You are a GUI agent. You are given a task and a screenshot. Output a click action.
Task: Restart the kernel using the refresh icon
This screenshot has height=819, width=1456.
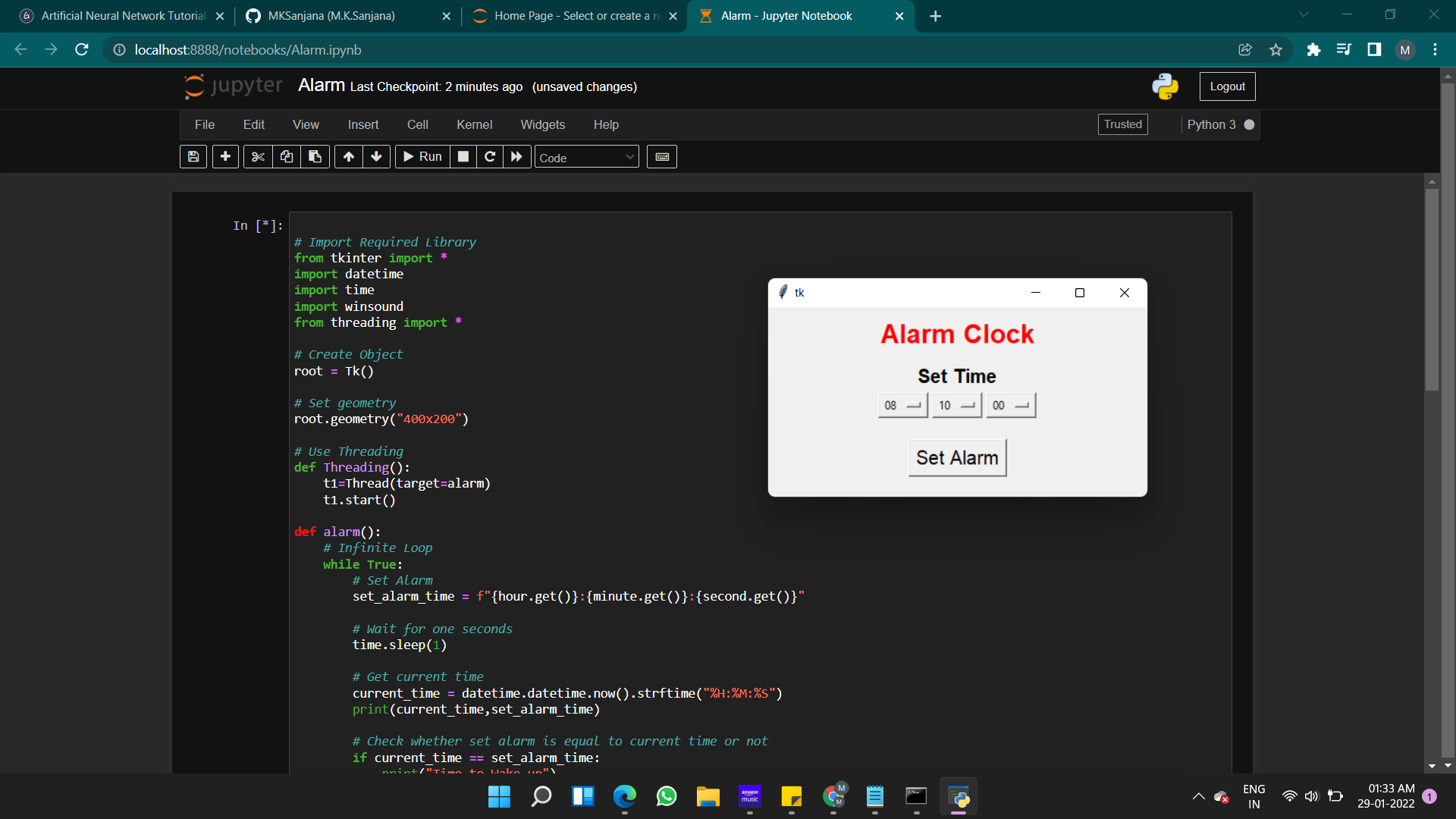coord(490,157)
